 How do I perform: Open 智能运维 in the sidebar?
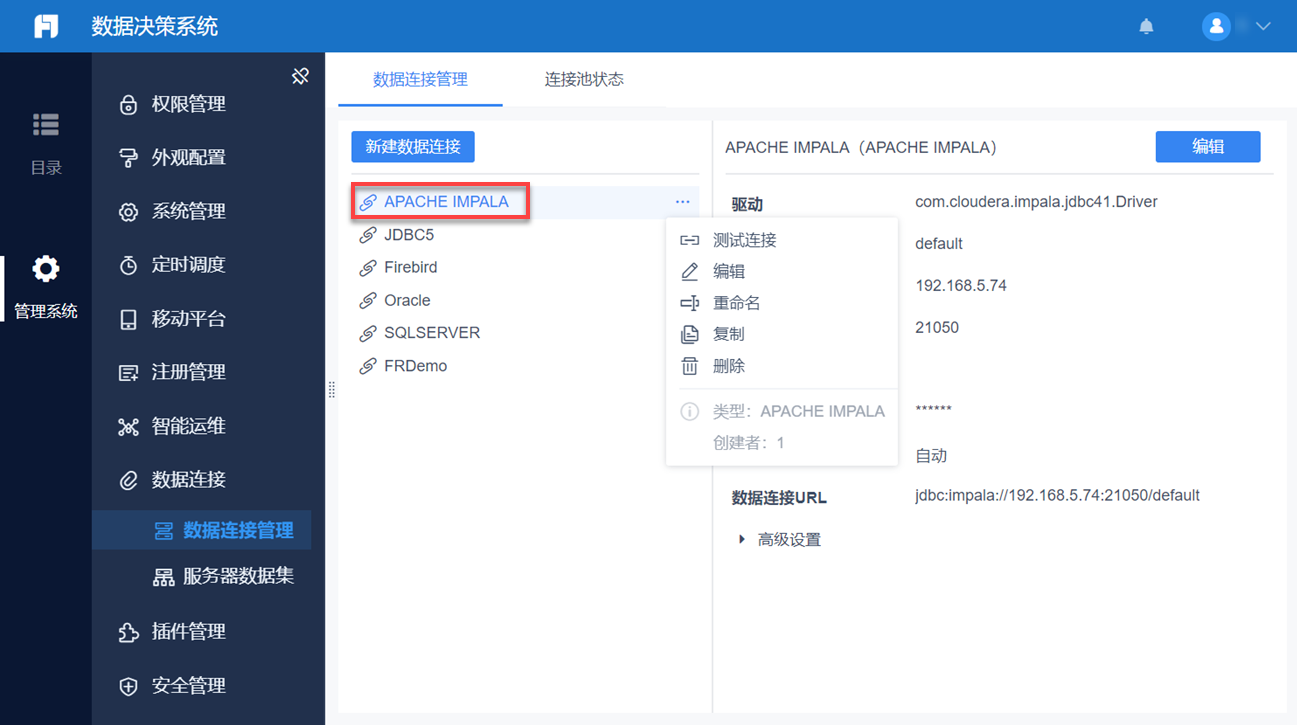[x=188, y=426]
